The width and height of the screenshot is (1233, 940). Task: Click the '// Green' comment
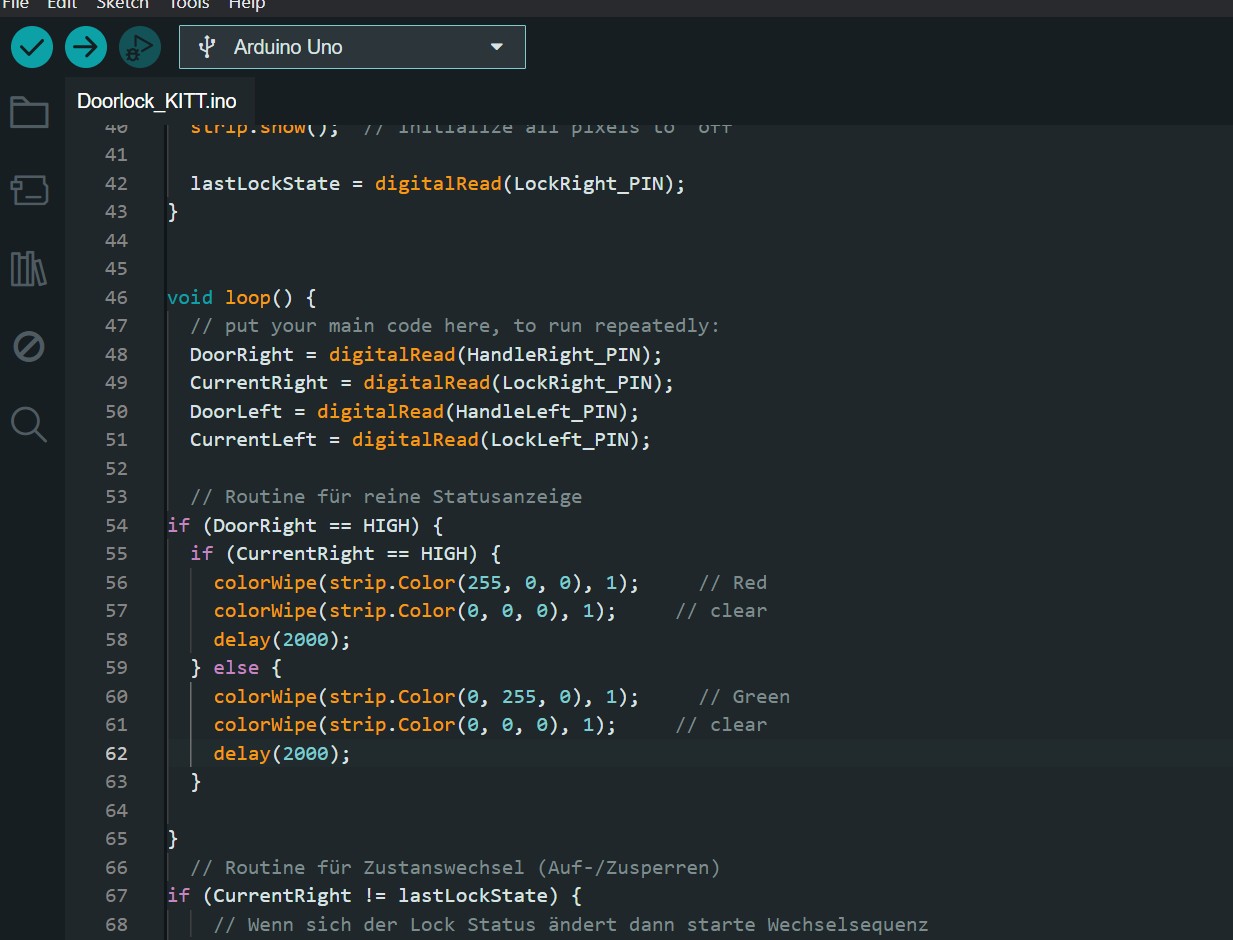(744, 696)
